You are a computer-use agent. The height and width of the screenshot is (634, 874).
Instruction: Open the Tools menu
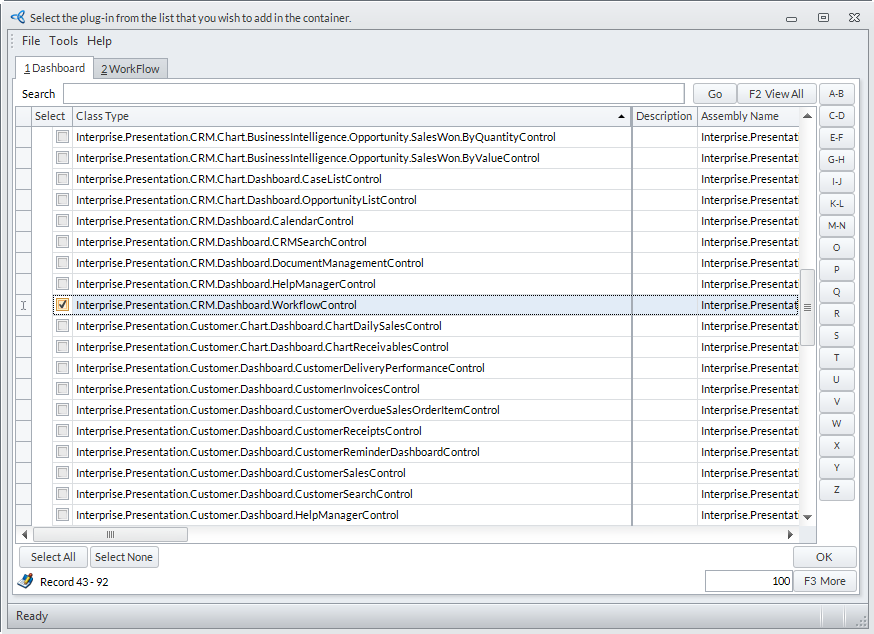point(63,41)
